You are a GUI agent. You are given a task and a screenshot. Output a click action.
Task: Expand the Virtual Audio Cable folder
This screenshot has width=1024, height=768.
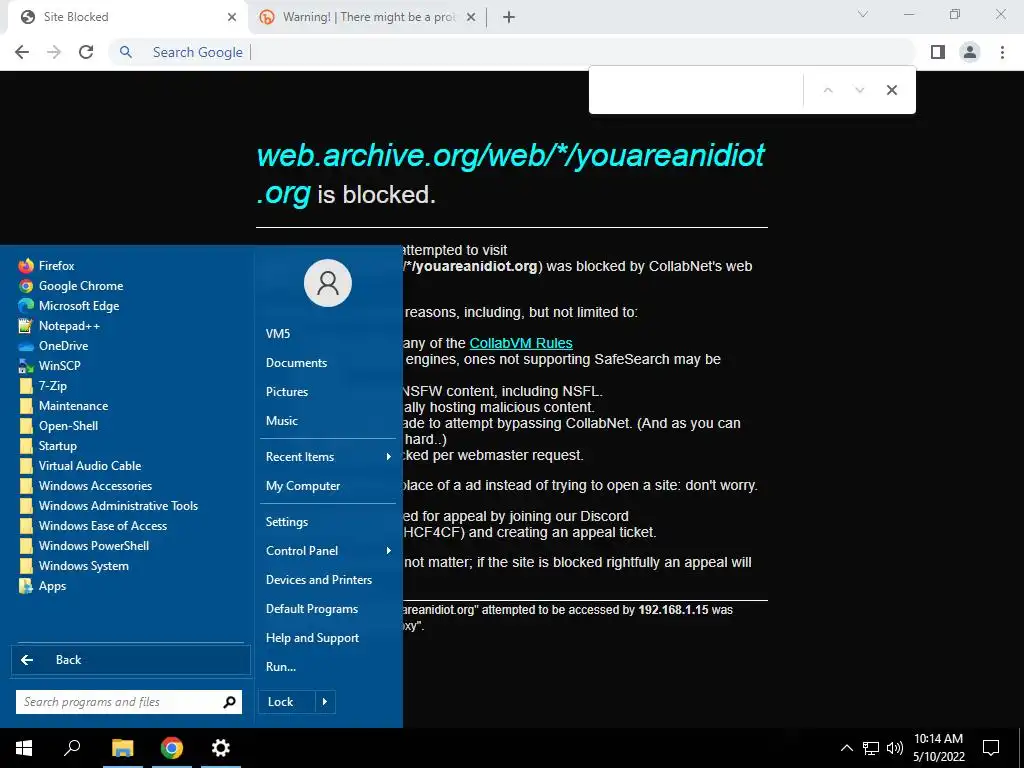[x=89, y=466]
